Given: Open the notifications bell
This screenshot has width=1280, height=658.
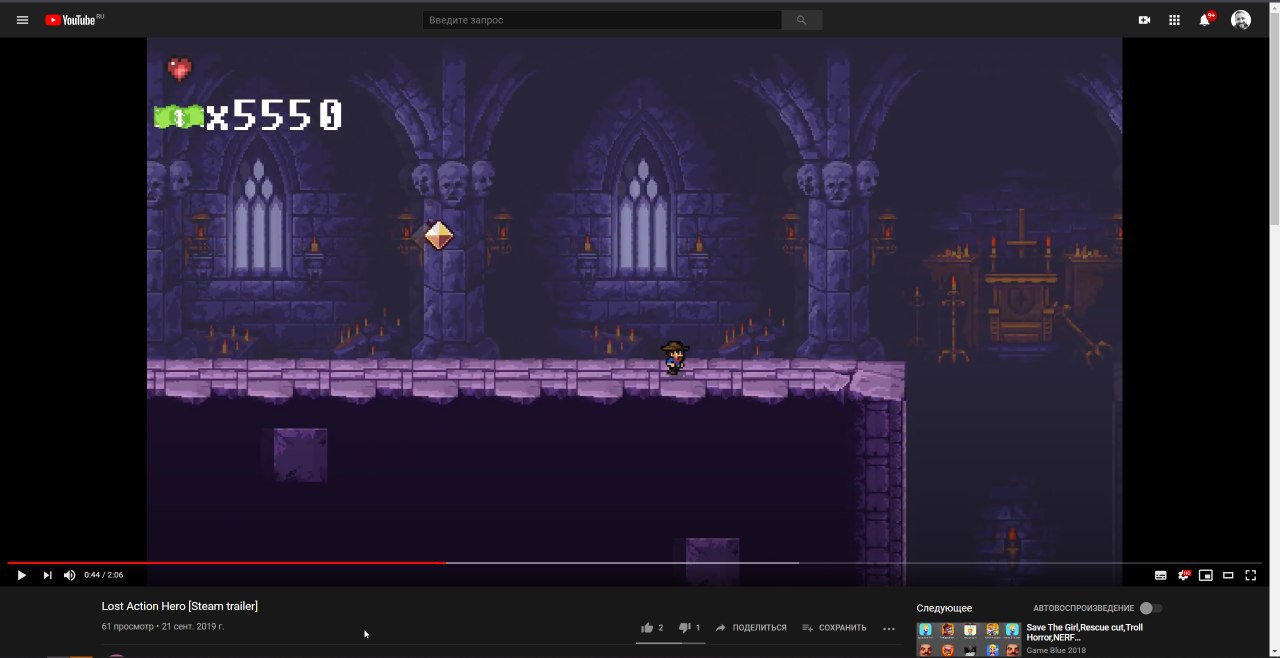Looking at the screenshot, I should tap(1205, 20).
